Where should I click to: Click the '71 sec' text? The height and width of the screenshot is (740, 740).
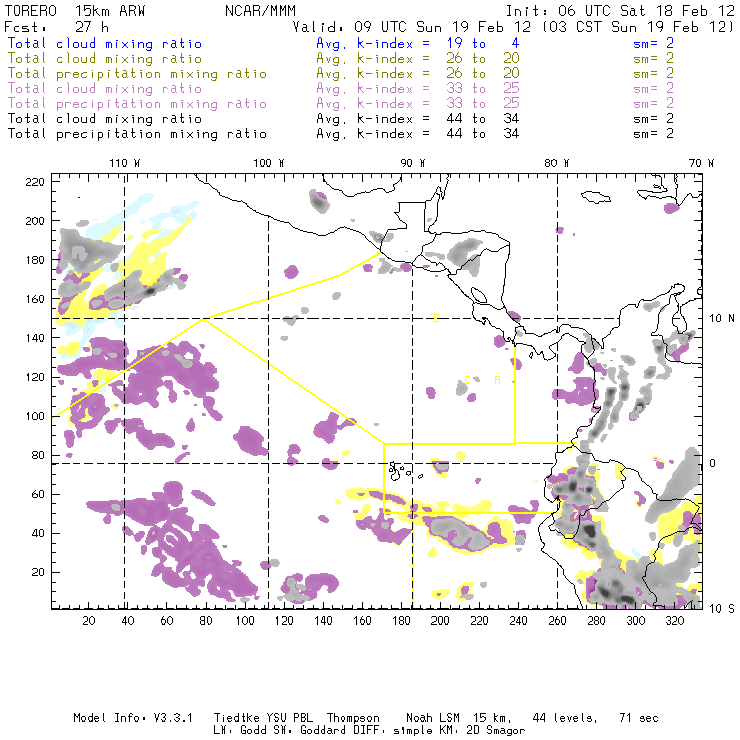[639, 718]
